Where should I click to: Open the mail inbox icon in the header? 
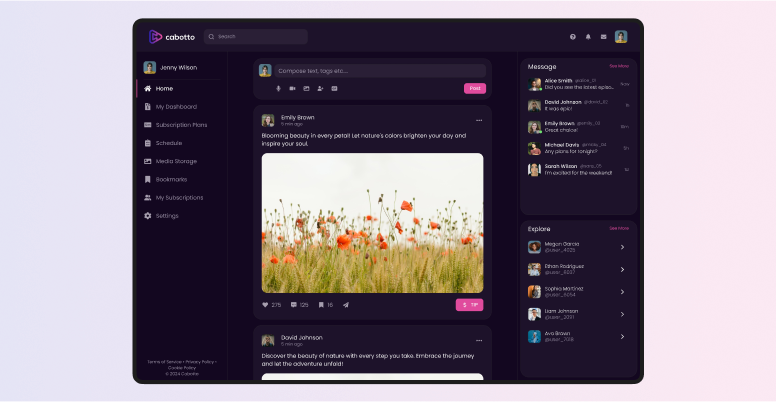pos(603,37)
